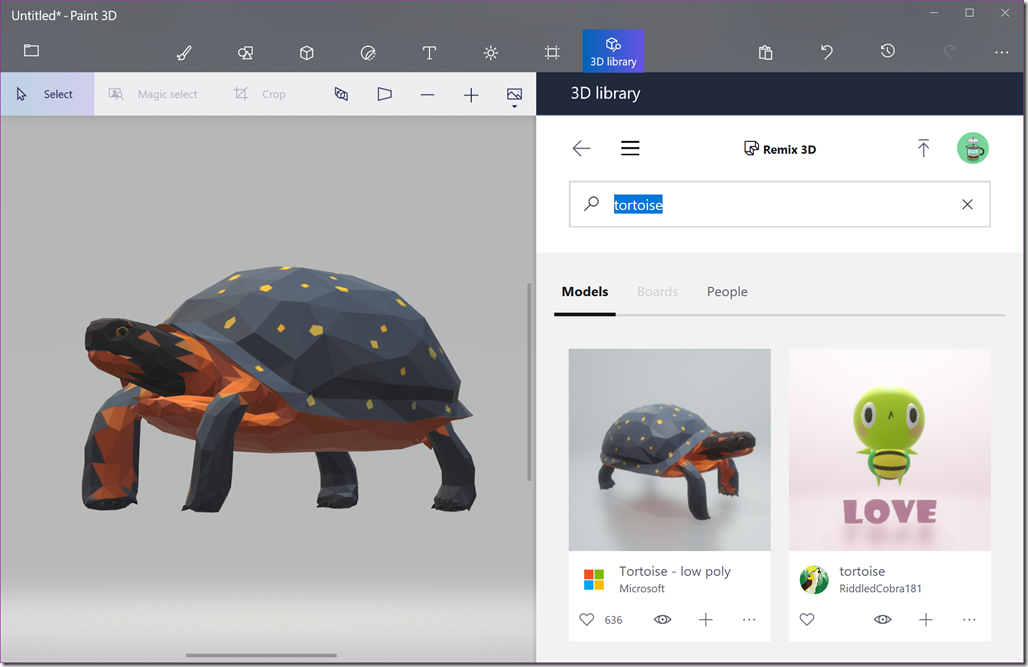Screen dimensions: 1028x667
Task: Switch to the Models tab
Action: 585,291
